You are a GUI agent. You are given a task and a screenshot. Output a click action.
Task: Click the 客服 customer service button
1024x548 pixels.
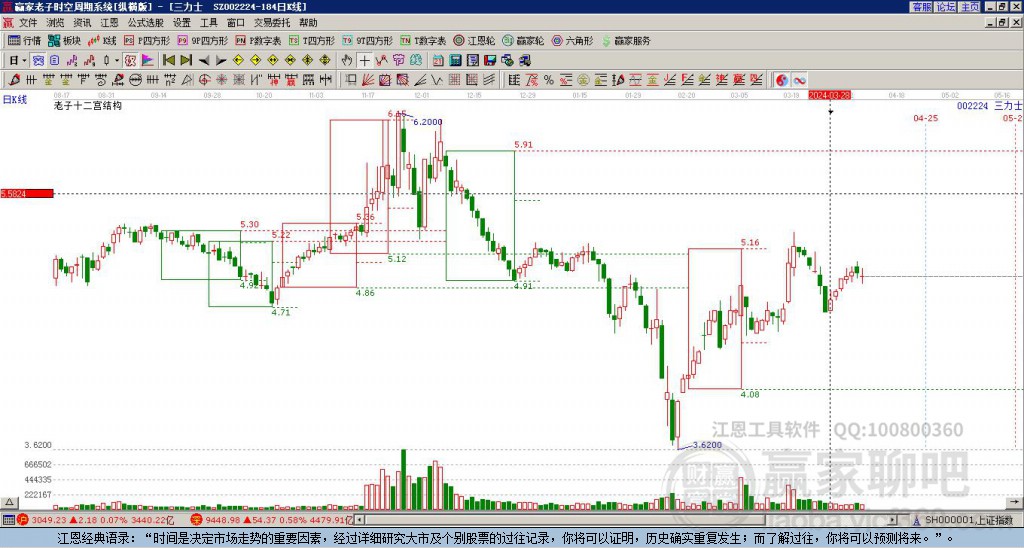[x=921, y=7]
